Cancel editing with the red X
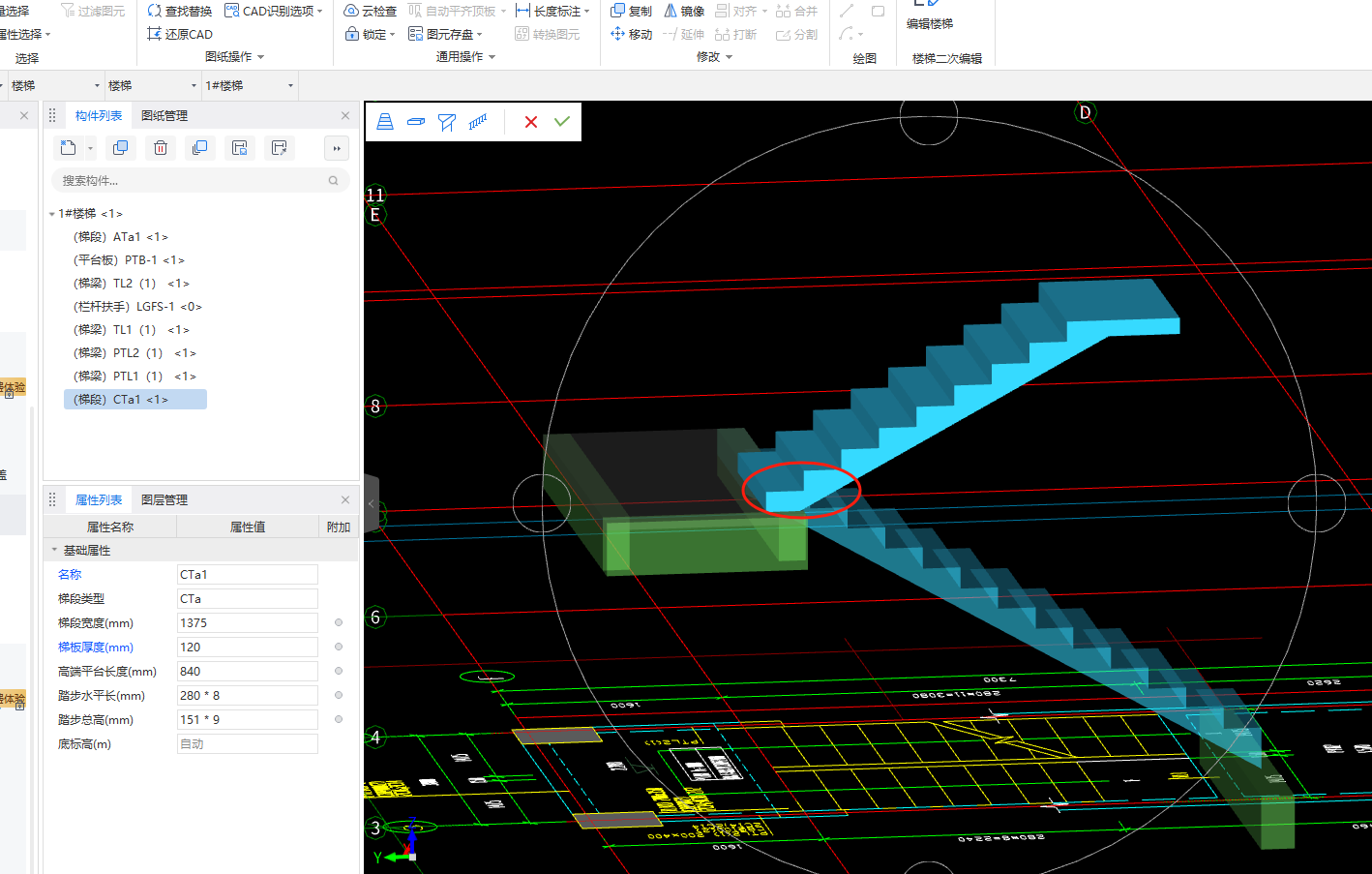Image resolution: width=1372 pixels, height=874 pixels. click(x=531, y=122)
